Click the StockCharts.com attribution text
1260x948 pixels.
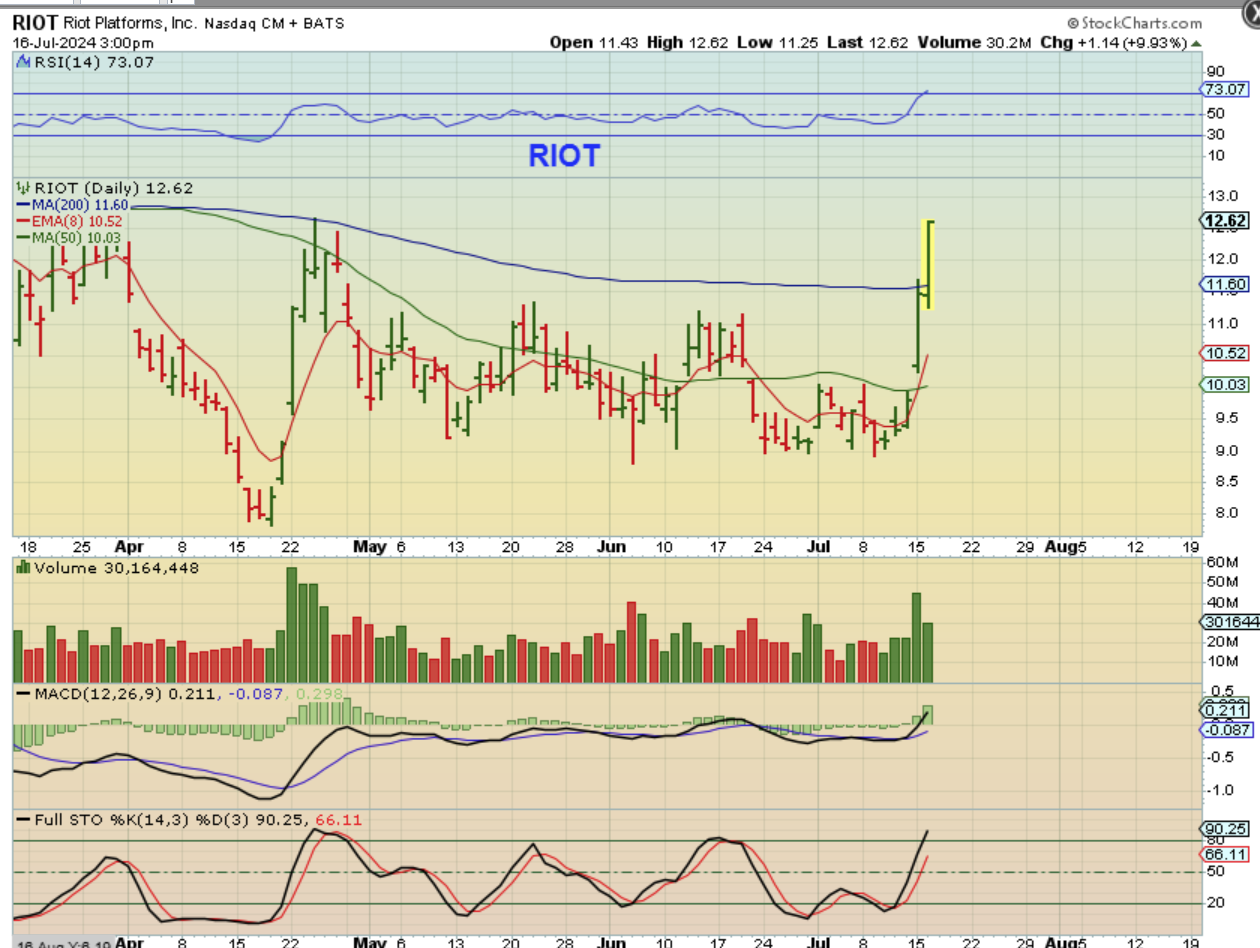point(1133,23)
